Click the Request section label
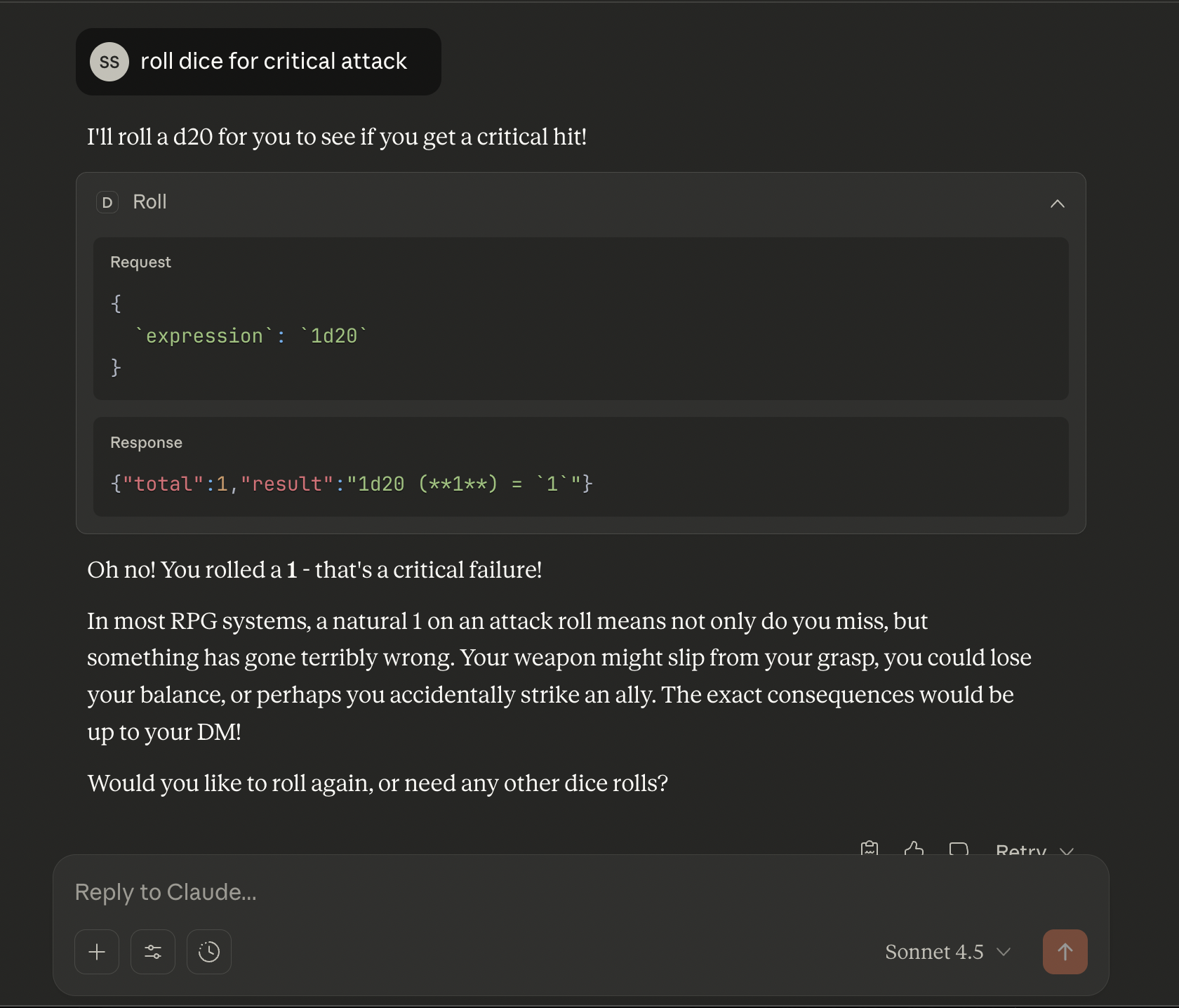This screenshot has height=1008, width=1179. 140,262
